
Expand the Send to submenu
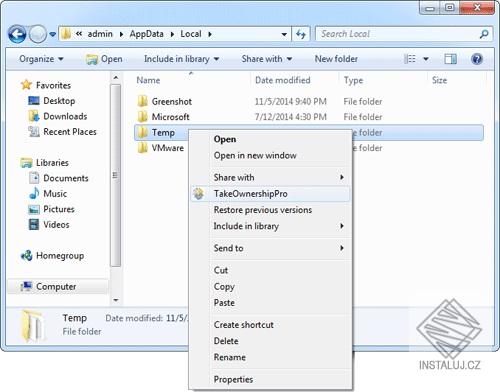(x=271, y=248)
